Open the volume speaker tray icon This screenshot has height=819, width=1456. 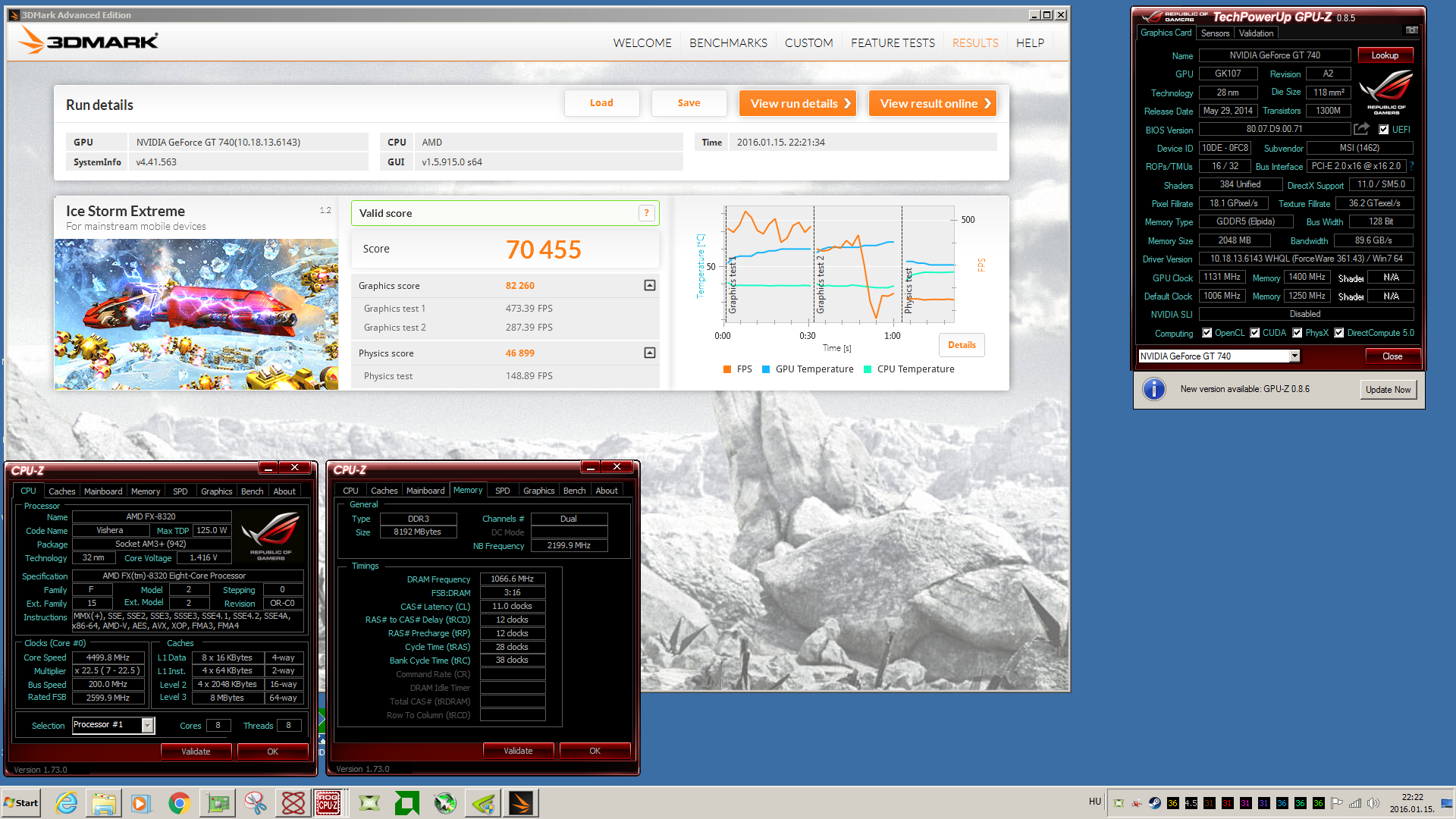(1373, 803)
